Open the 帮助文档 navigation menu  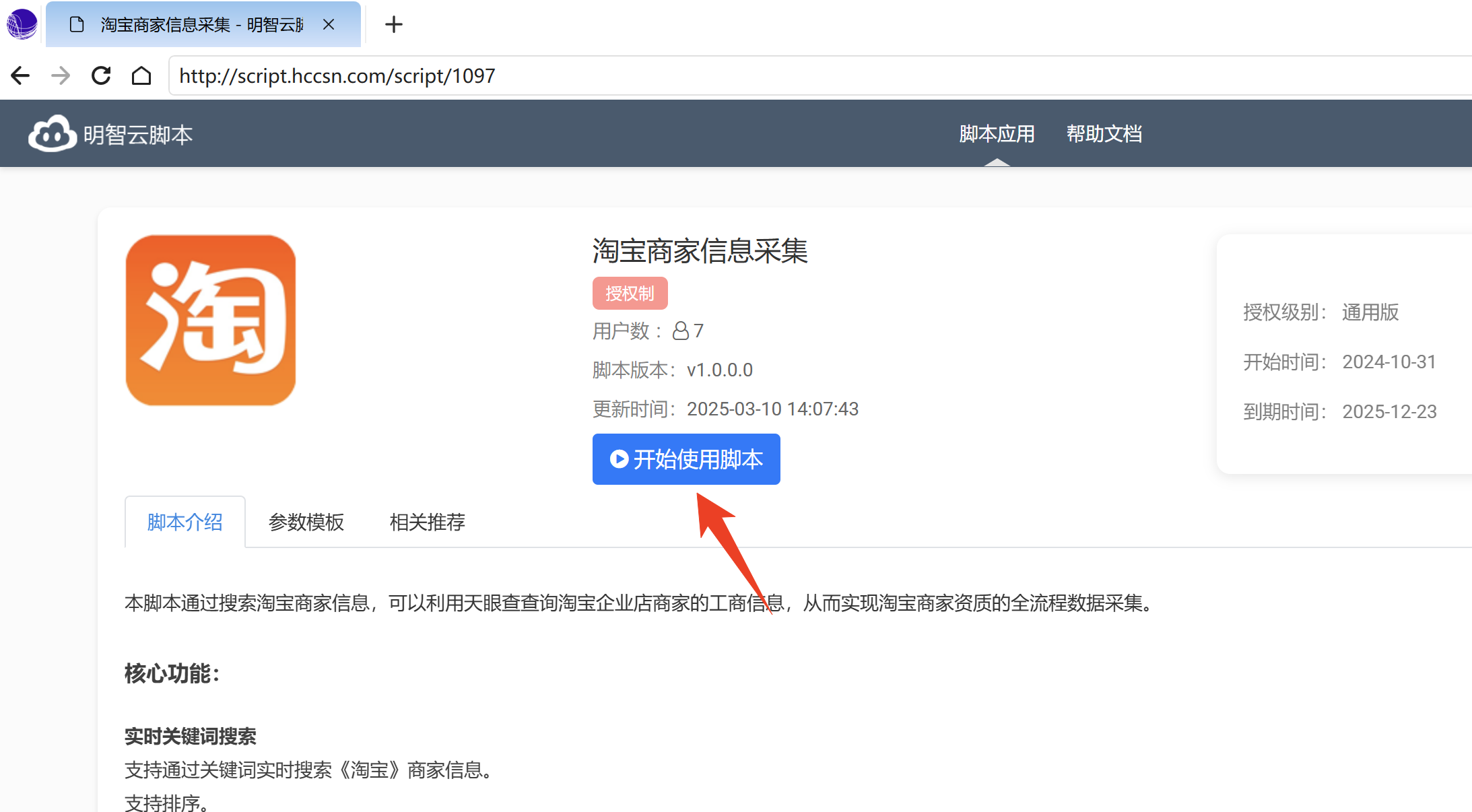pyautogui.click(x=1104, y=134)
